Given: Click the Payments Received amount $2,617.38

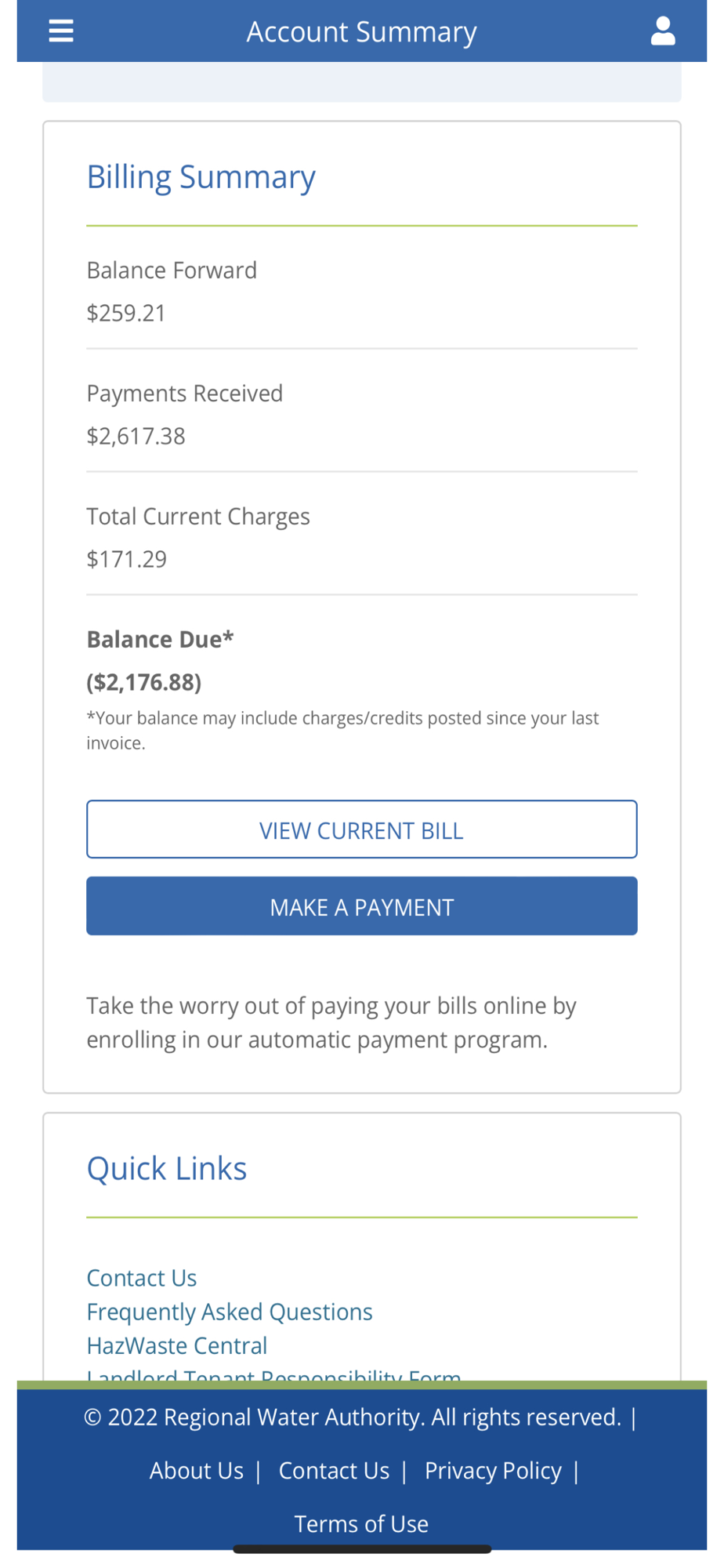Looking at the screenshot, I should [x=136, y=436].
